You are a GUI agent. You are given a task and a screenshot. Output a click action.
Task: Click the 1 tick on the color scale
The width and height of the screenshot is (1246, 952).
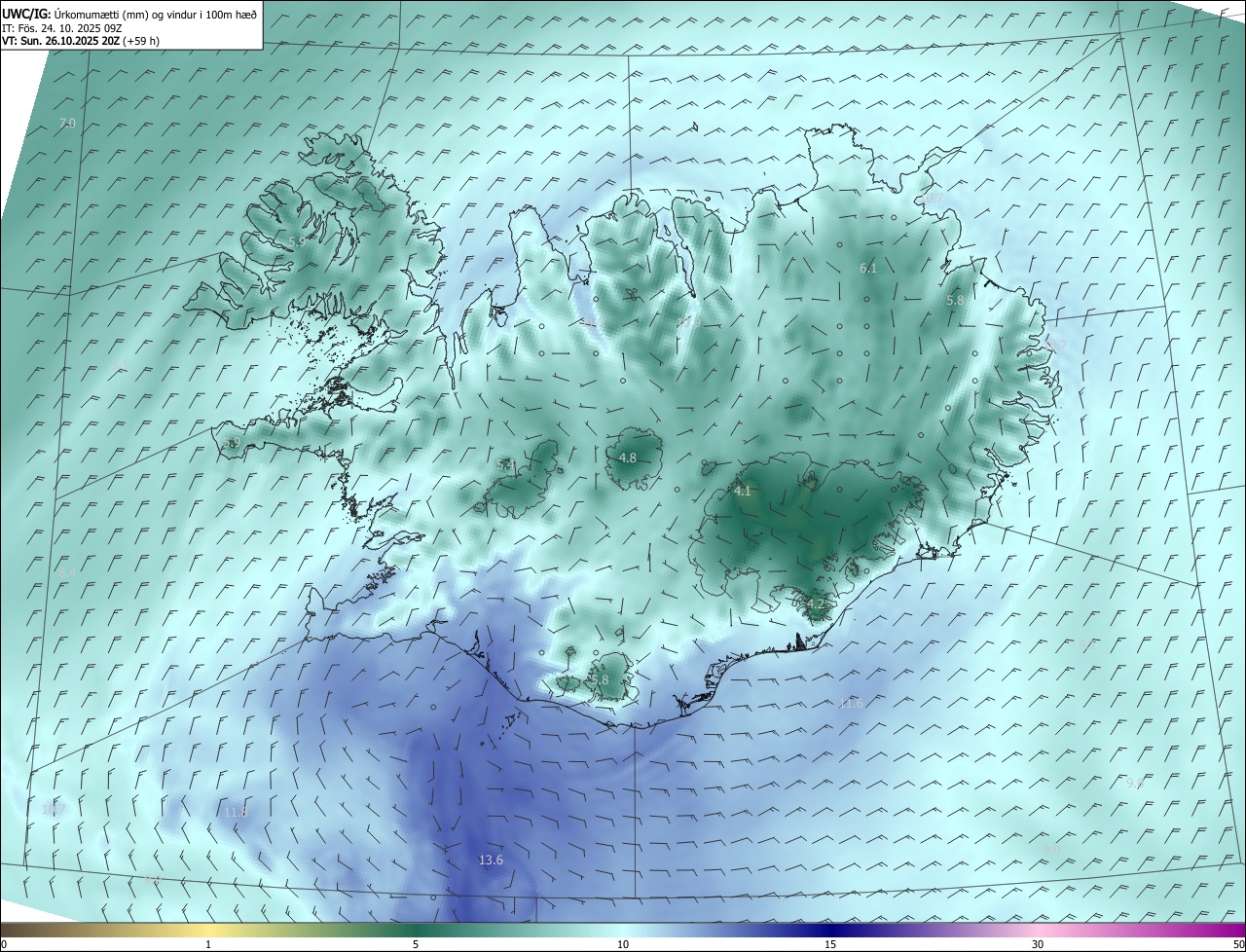pos(208,944)
